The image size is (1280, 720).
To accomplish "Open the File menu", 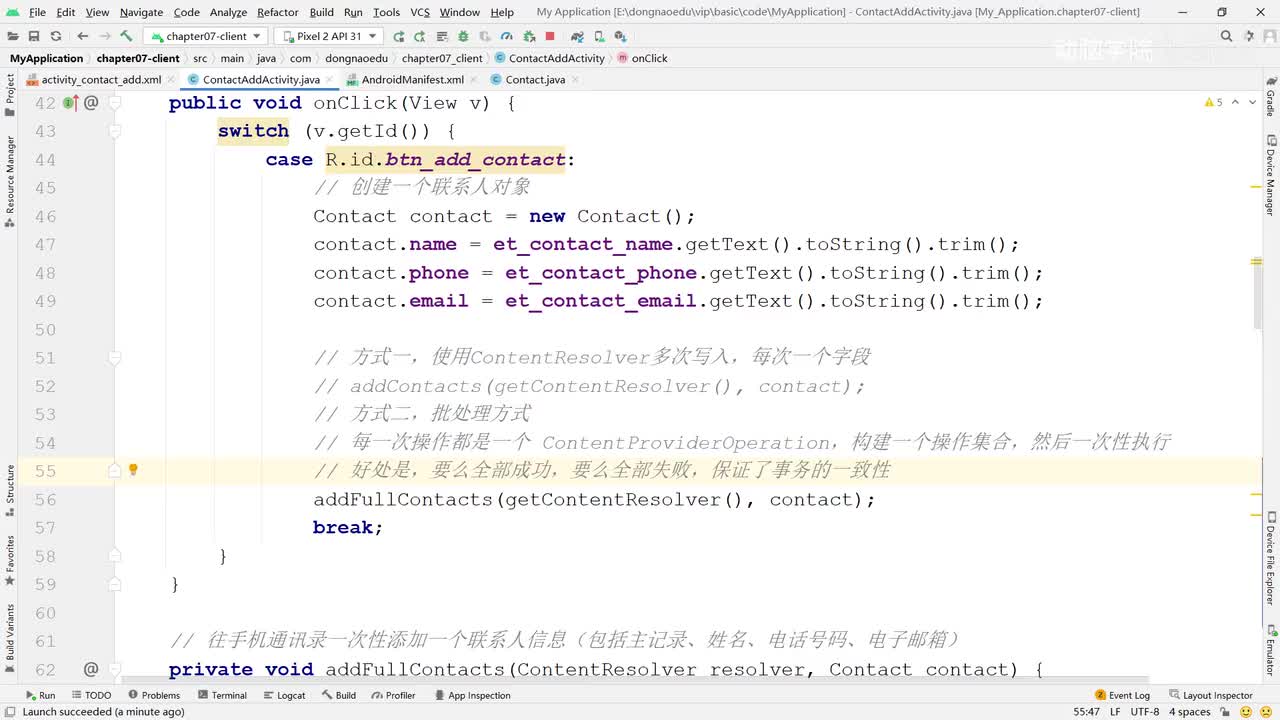I will coord(38,12).
